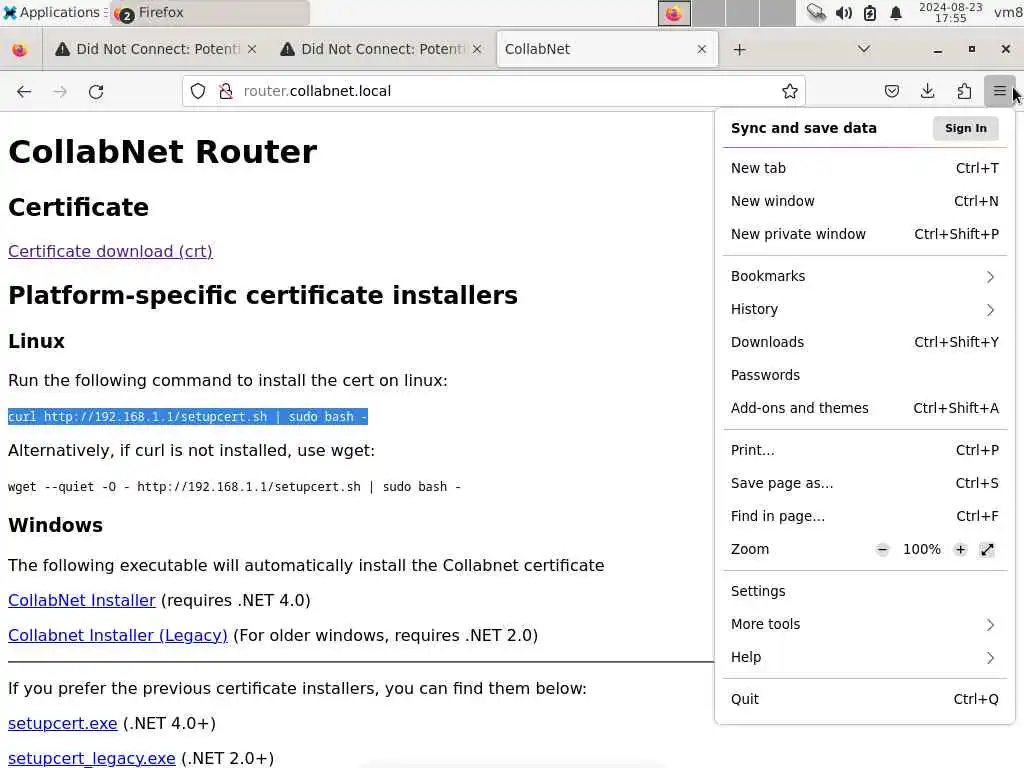Open the volume speaker tray icon

844,12
